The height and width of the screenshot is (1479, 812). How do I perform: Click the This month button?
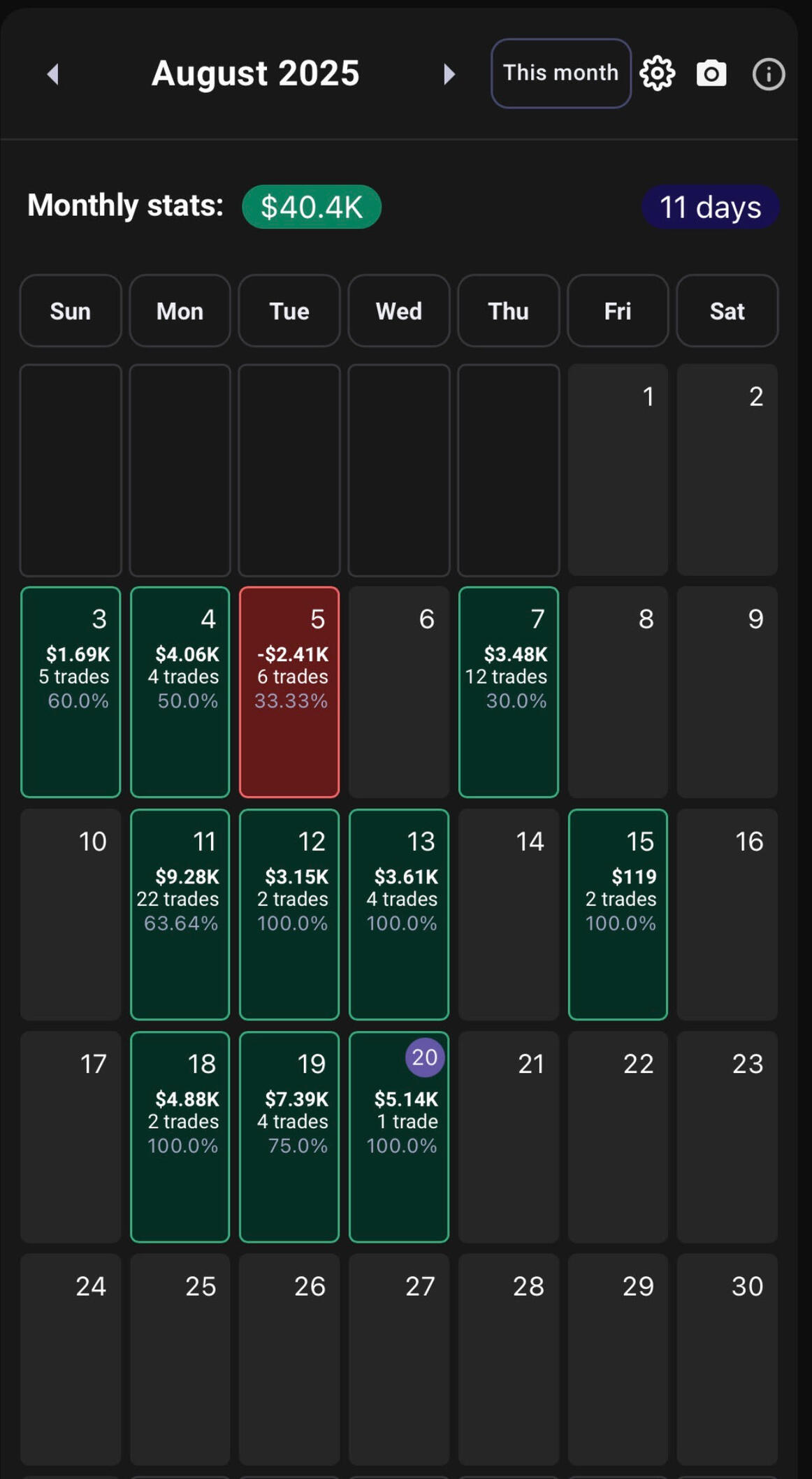(x=560, y=73)
